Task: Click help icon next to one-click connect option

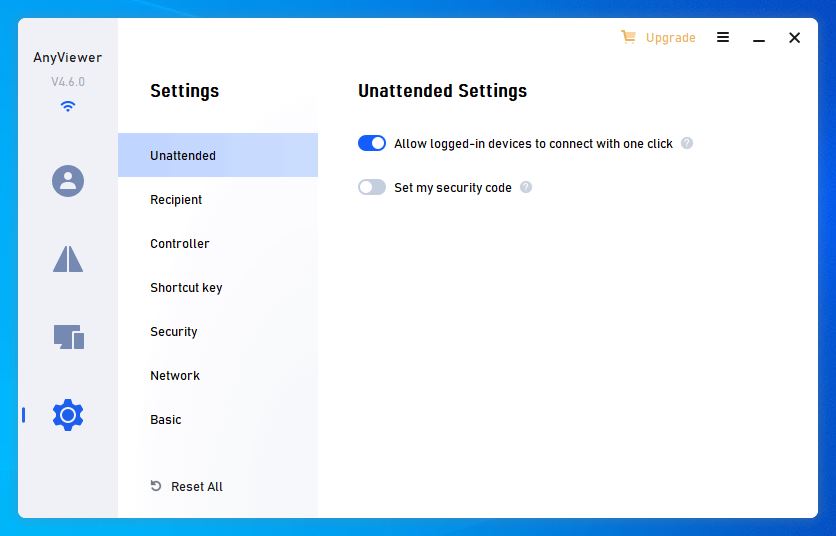Action: (687, 143)
